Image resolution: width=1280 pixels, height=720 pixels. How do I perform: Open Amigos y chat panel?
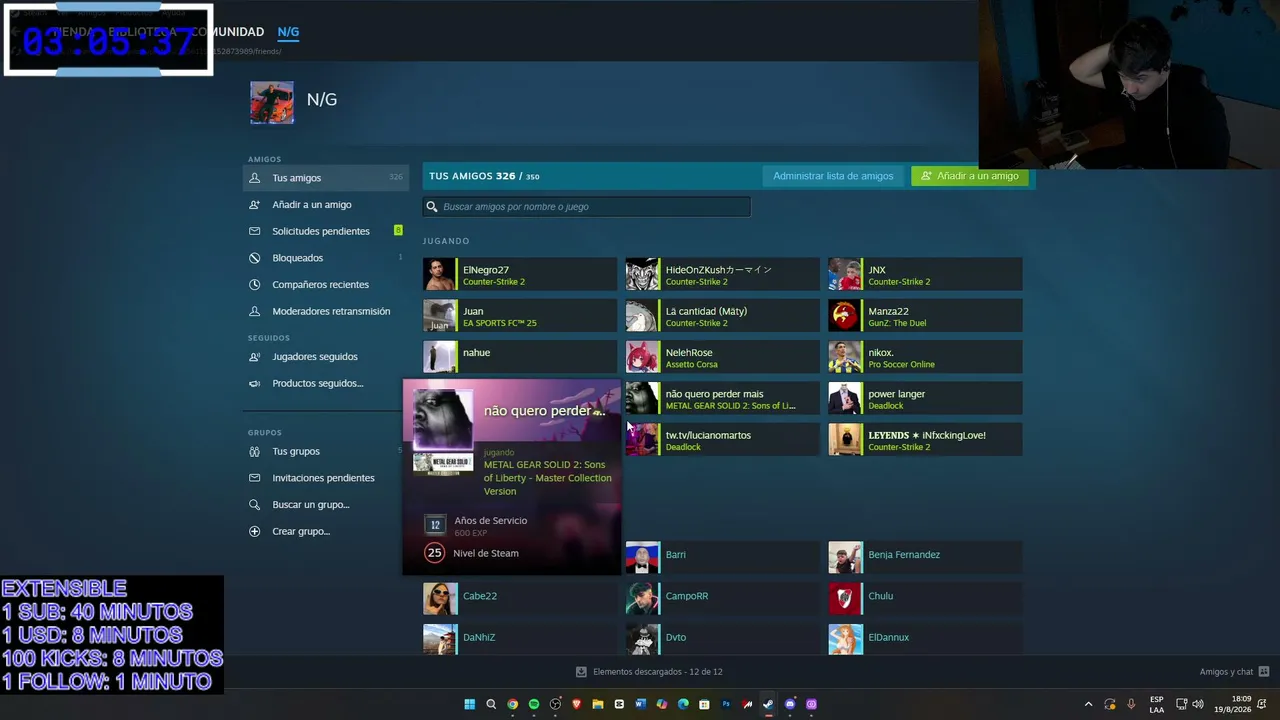pos(1234,672)
